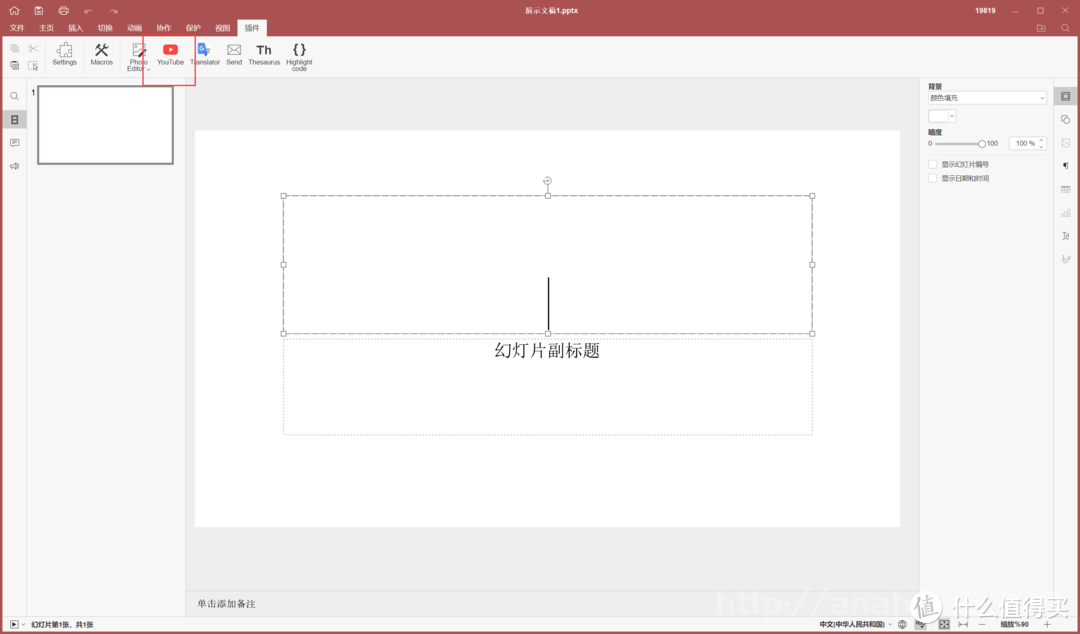
Task: Switch to the 协作 tab
Action: (163, 28)
